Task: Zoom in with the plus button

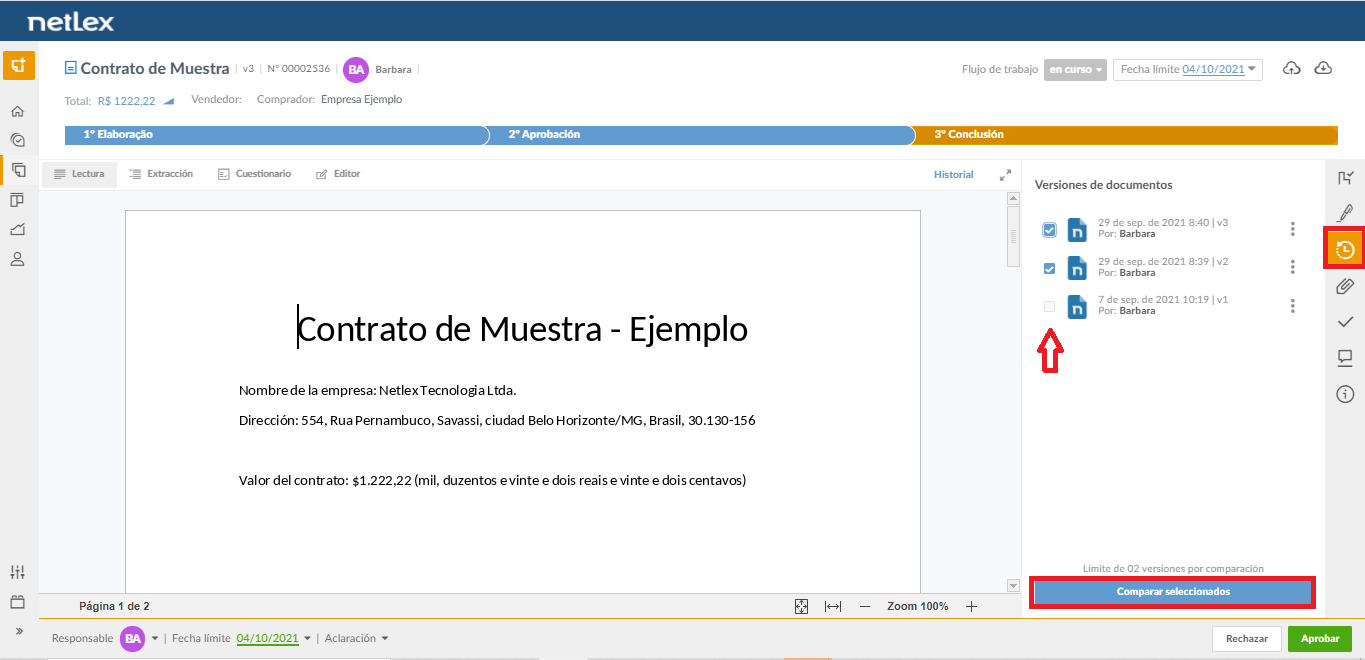Action: [971, 606]
